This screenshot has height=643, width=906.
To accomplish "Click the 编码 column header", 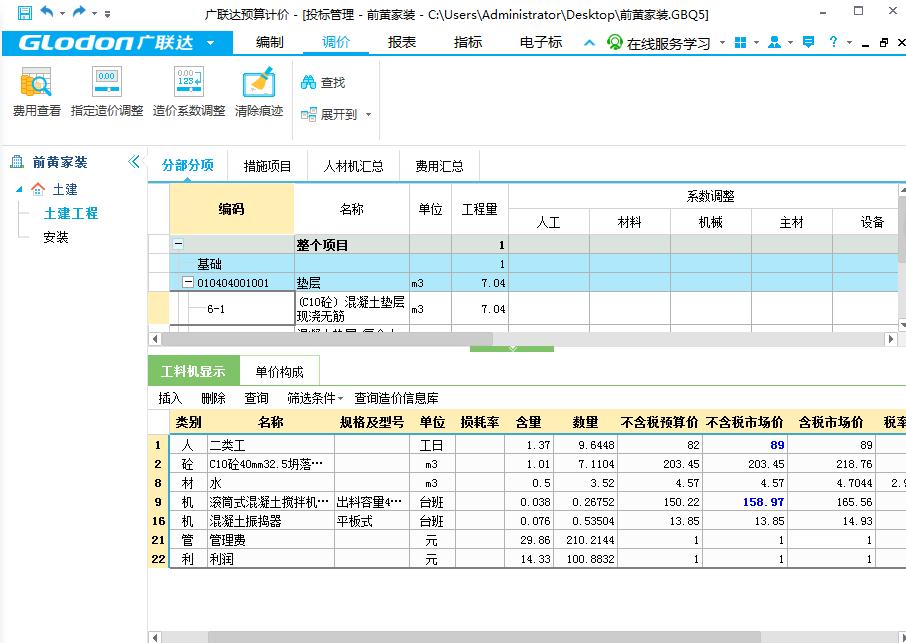I will tap(232, 209).
